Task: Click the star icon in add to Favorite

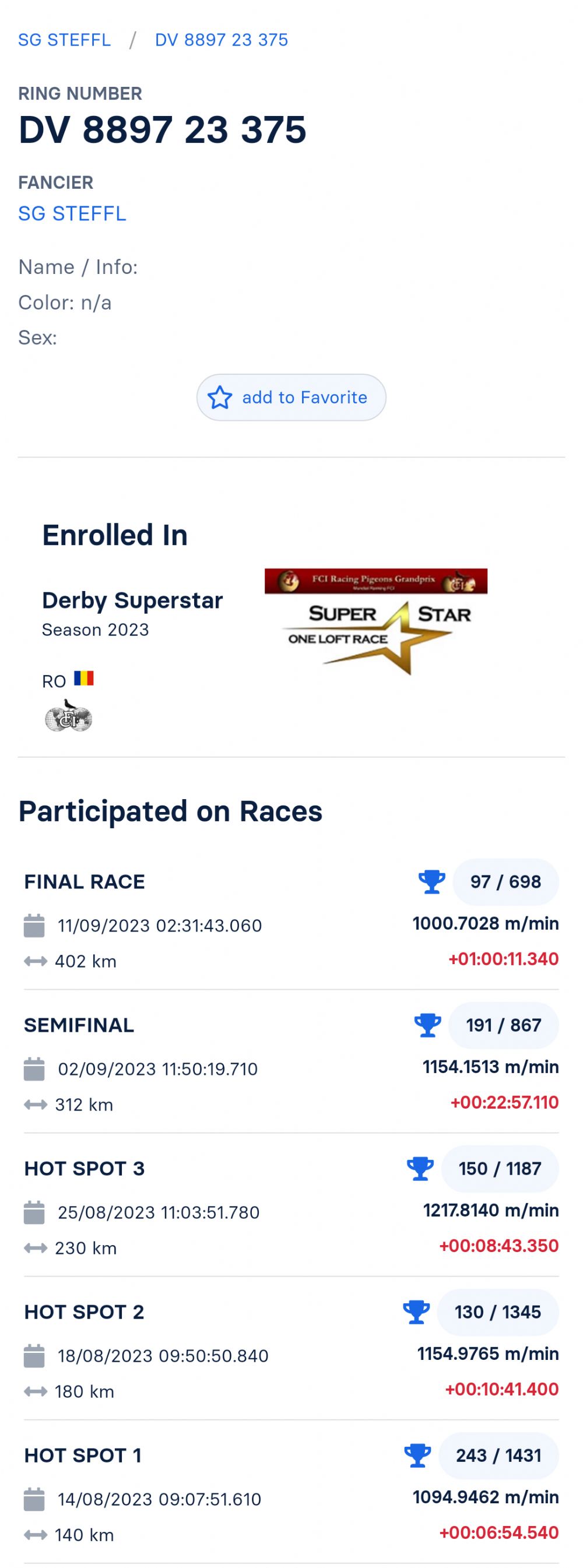Action: (x=220, y=398)
